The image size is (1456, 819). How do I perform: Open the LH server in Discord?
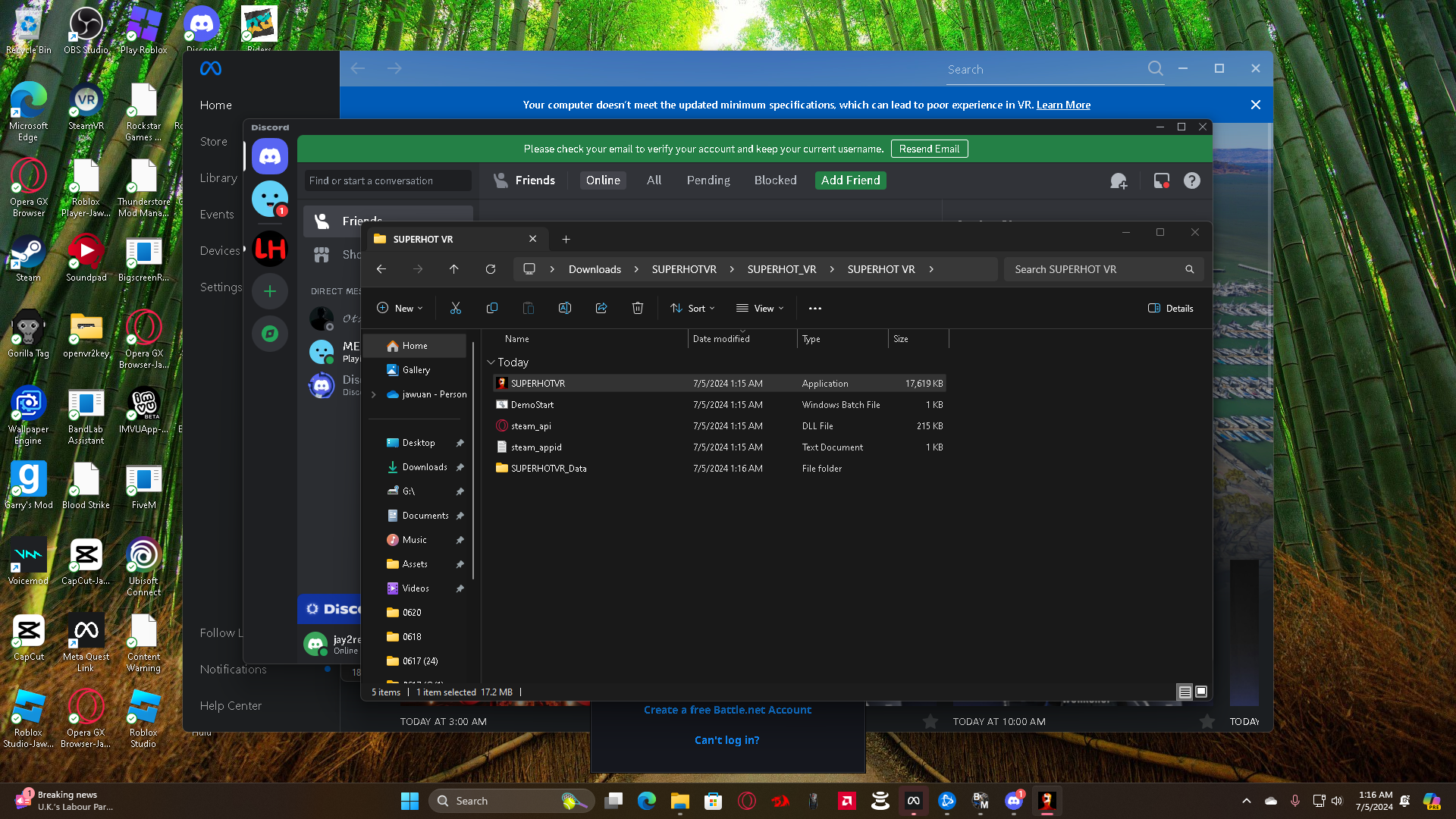tap(270, 249)
